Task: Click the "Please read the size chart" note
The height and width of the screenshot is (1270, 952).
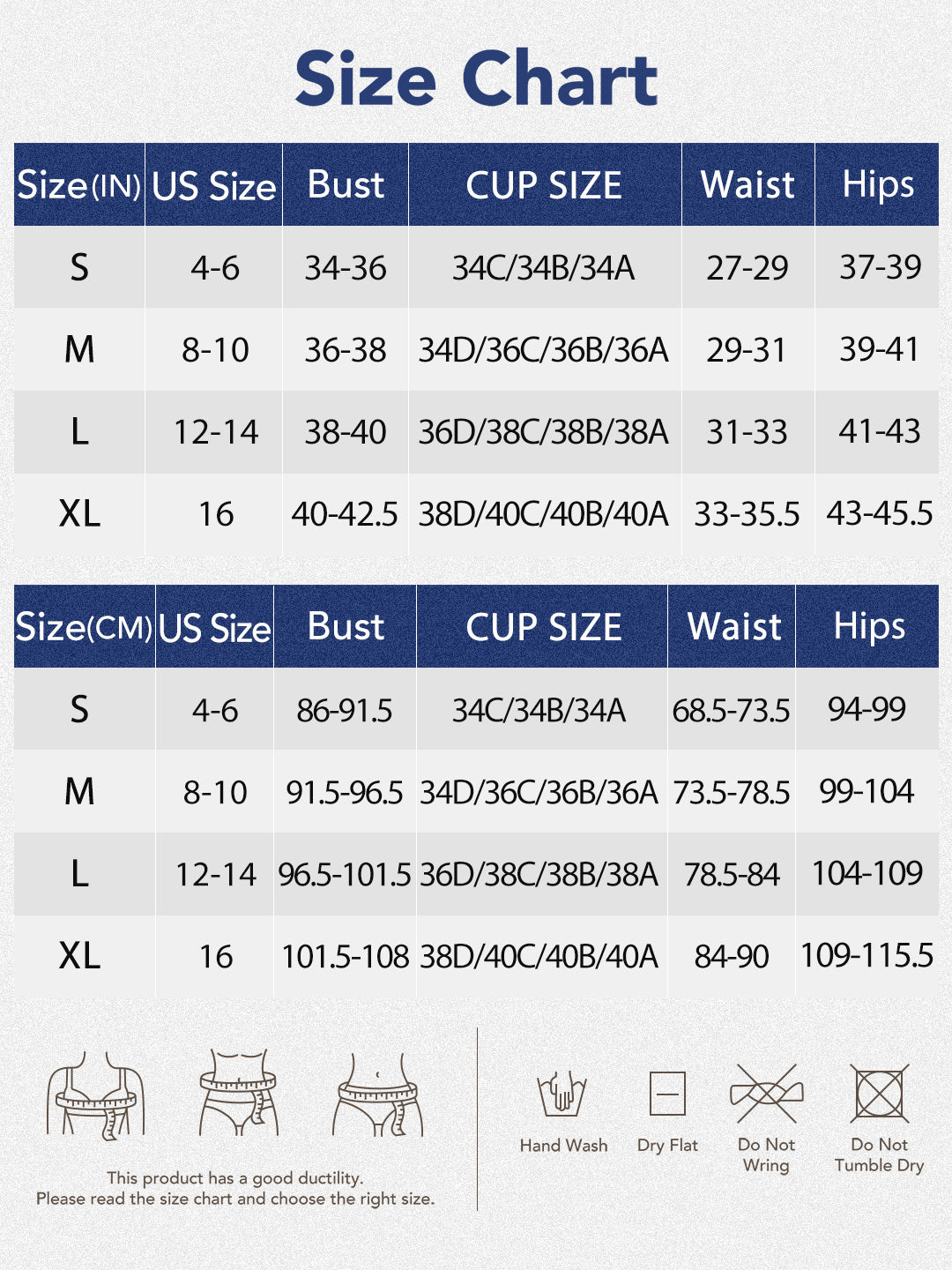Action: click(235, 1199)
